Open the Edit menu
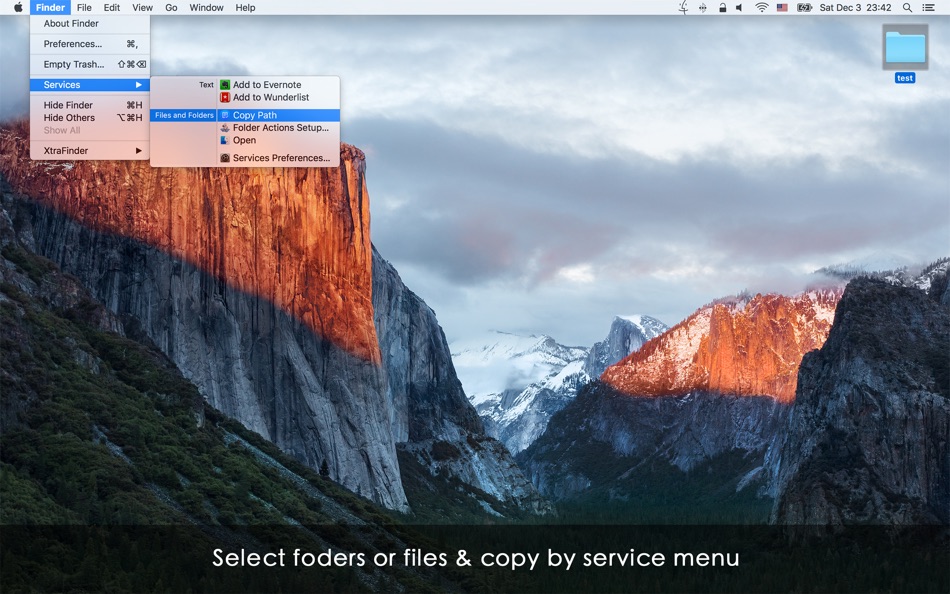 click(111, 7)
